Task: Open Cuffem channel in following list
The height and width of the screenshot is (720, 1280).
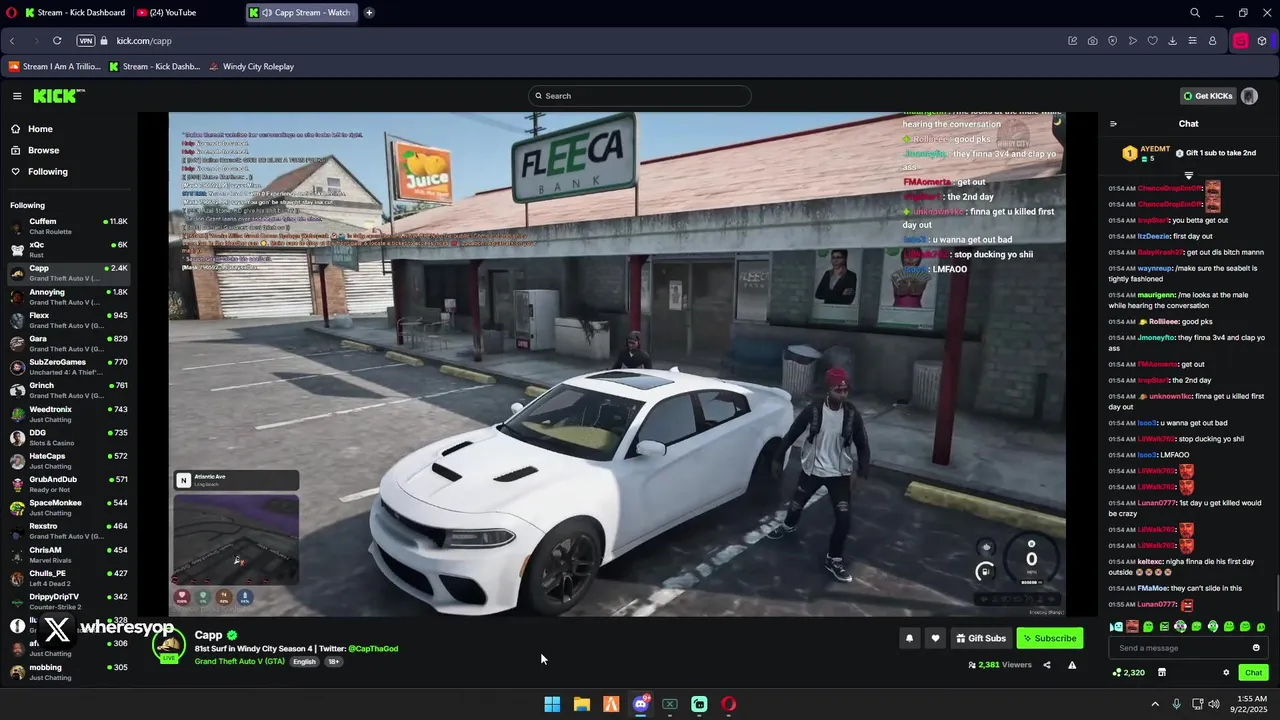Action: click(68, 226)
